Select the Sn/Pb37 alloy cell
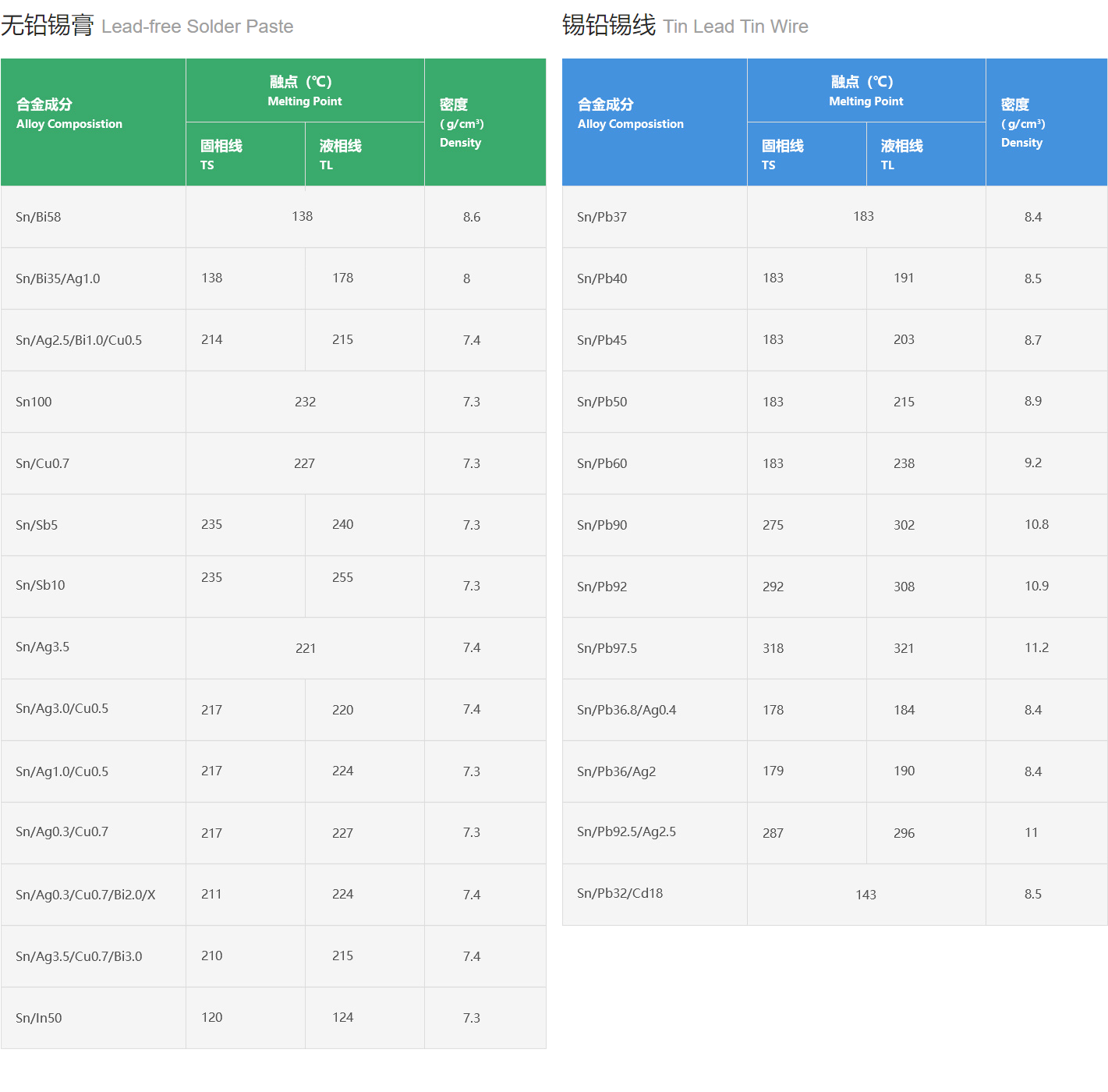1108x1092 pixels. pyautogui.click(x=602, y=217)
